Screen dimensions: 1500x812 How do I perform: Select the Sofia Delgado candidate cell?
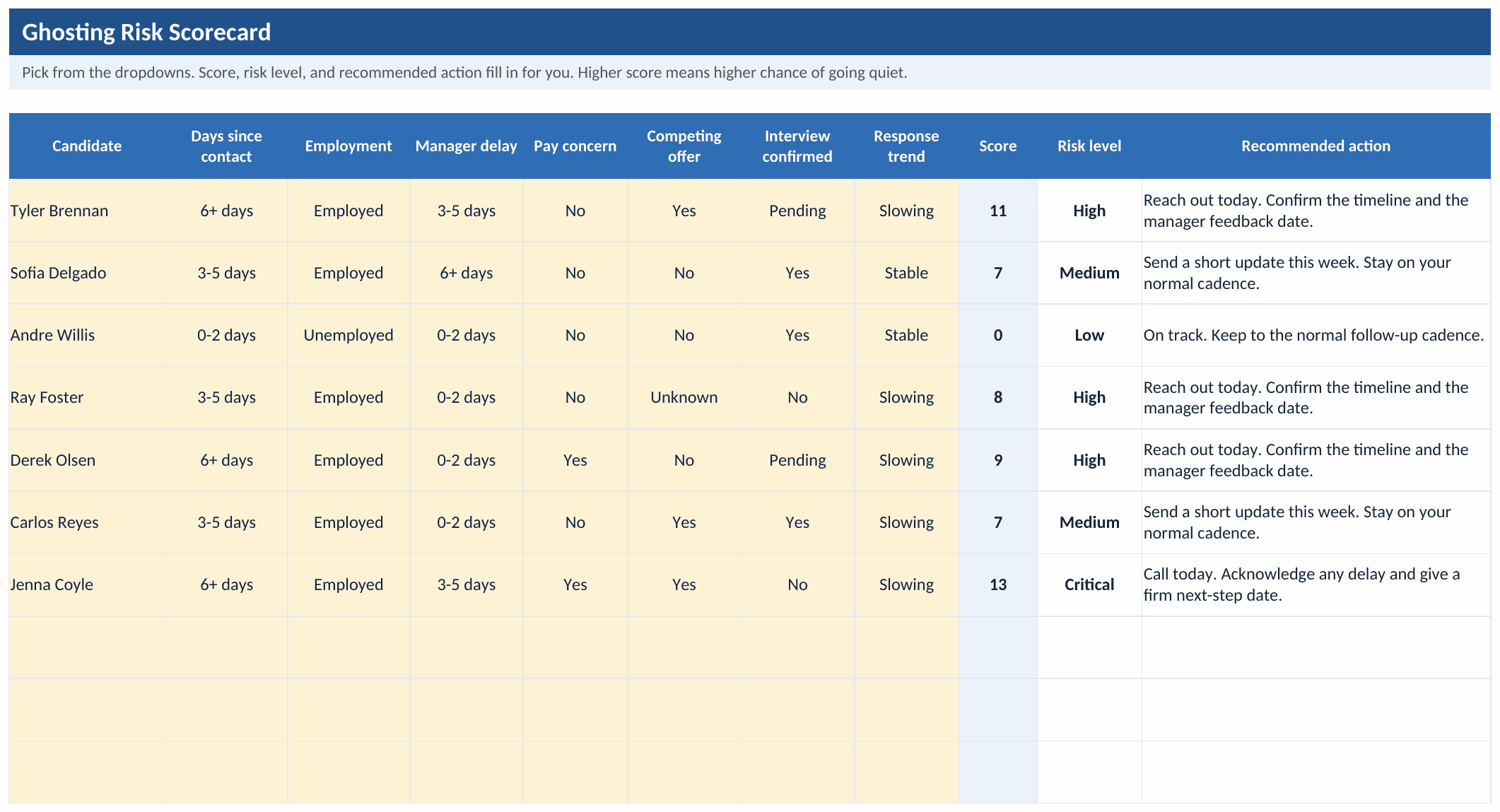(87, 273)
